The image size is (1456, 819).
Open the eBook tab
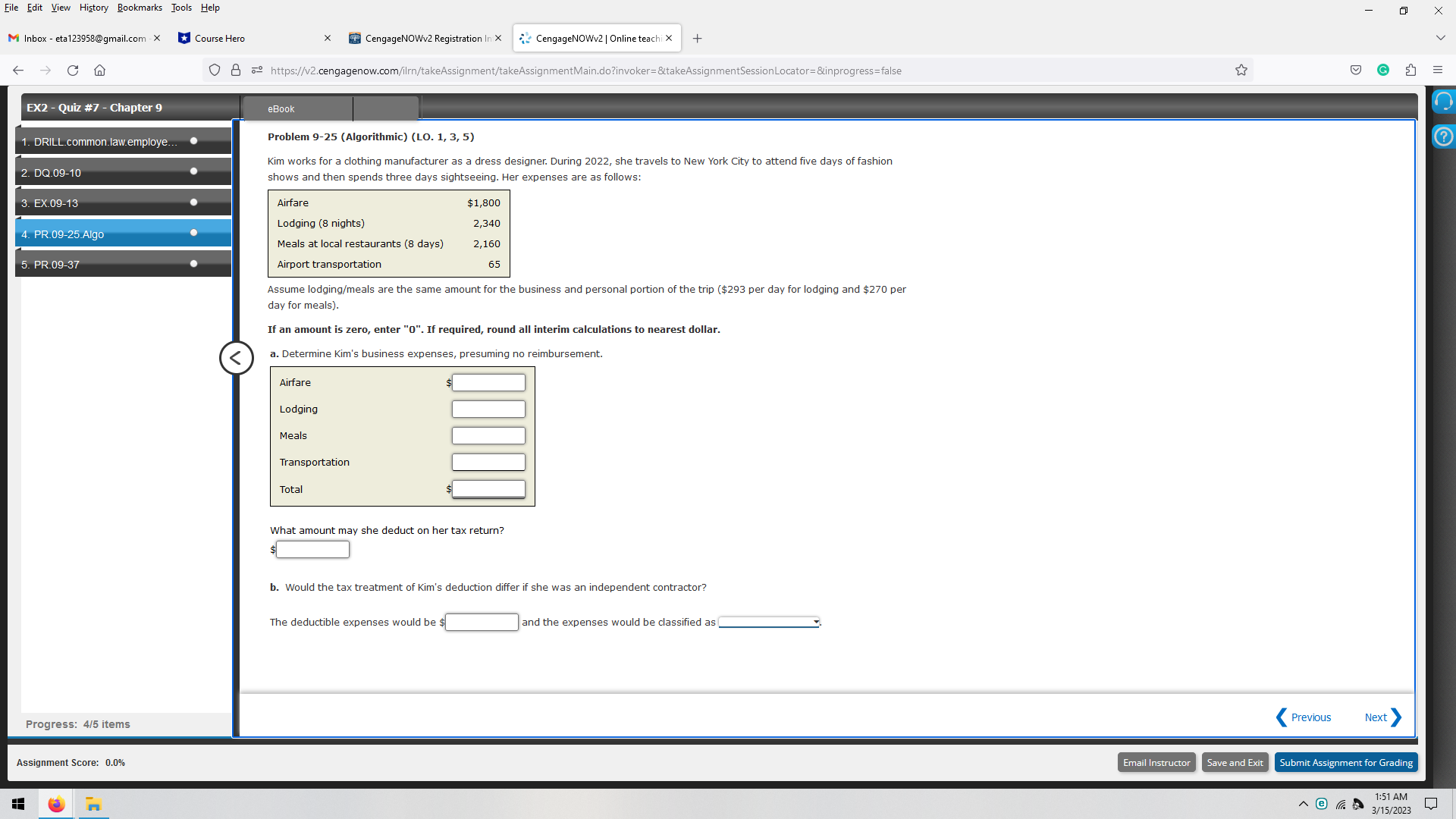pos(281,109)
